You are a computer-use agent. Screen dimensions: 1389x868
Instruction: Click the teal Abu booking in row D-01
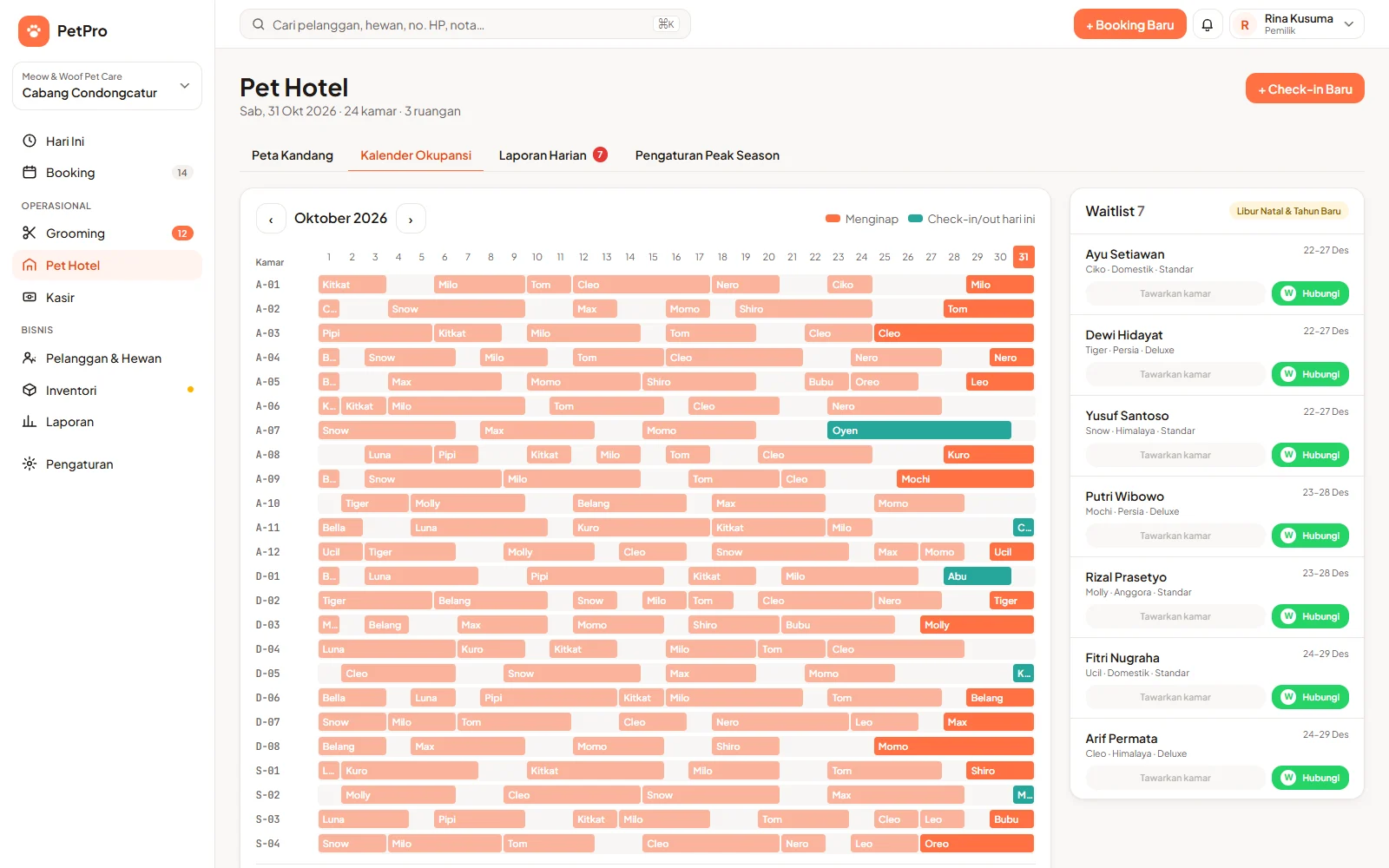click(x=978, y=575)
